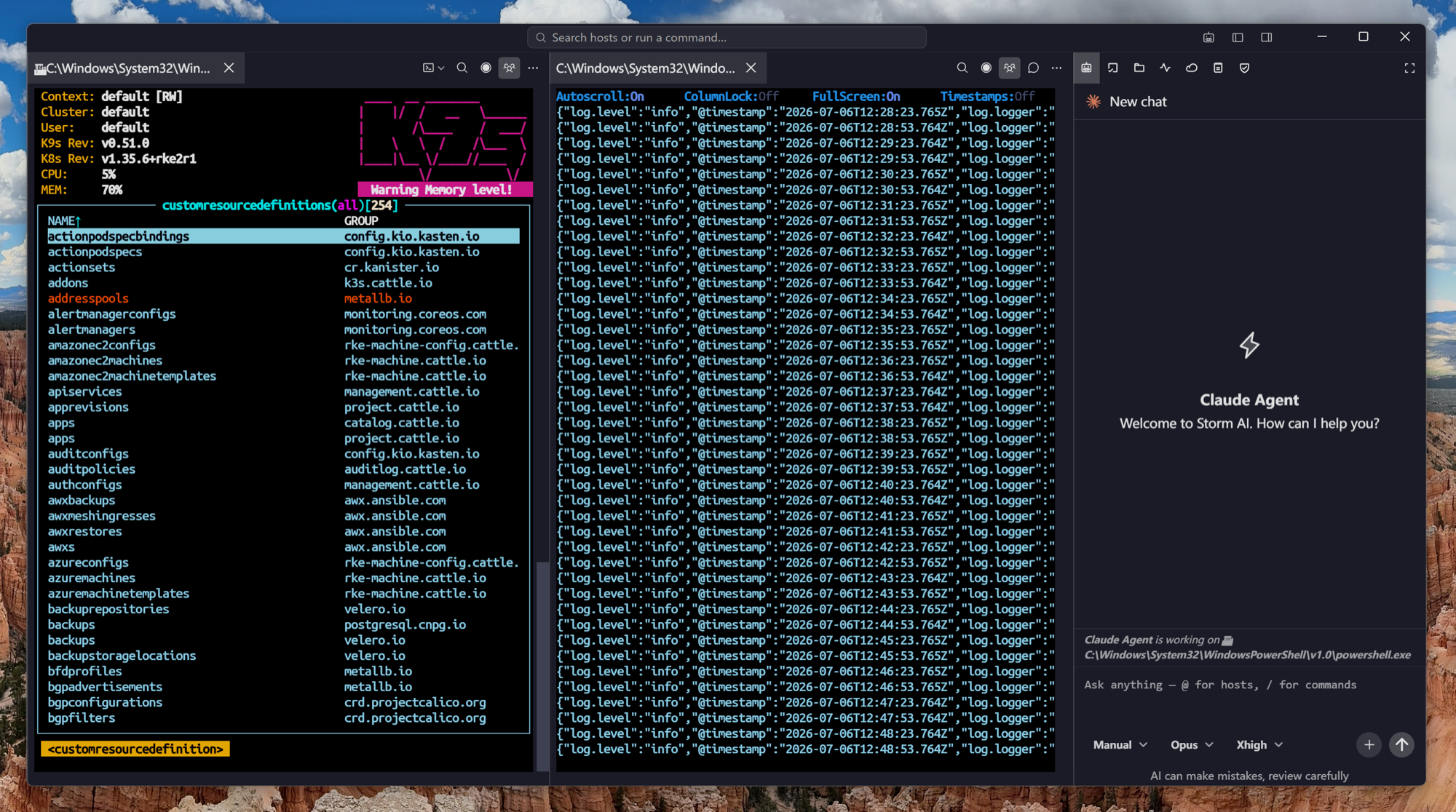
Task: Click the plus attach button in chat
Action: click(1369, 744)
